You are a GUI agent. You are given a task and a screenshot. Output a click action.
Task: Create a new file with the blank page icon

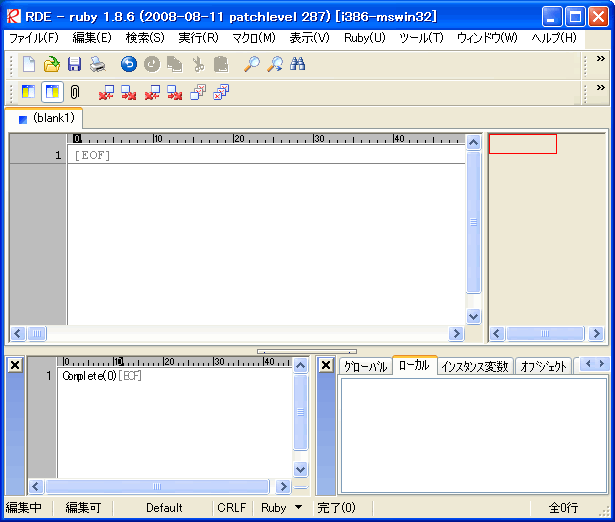29,64
